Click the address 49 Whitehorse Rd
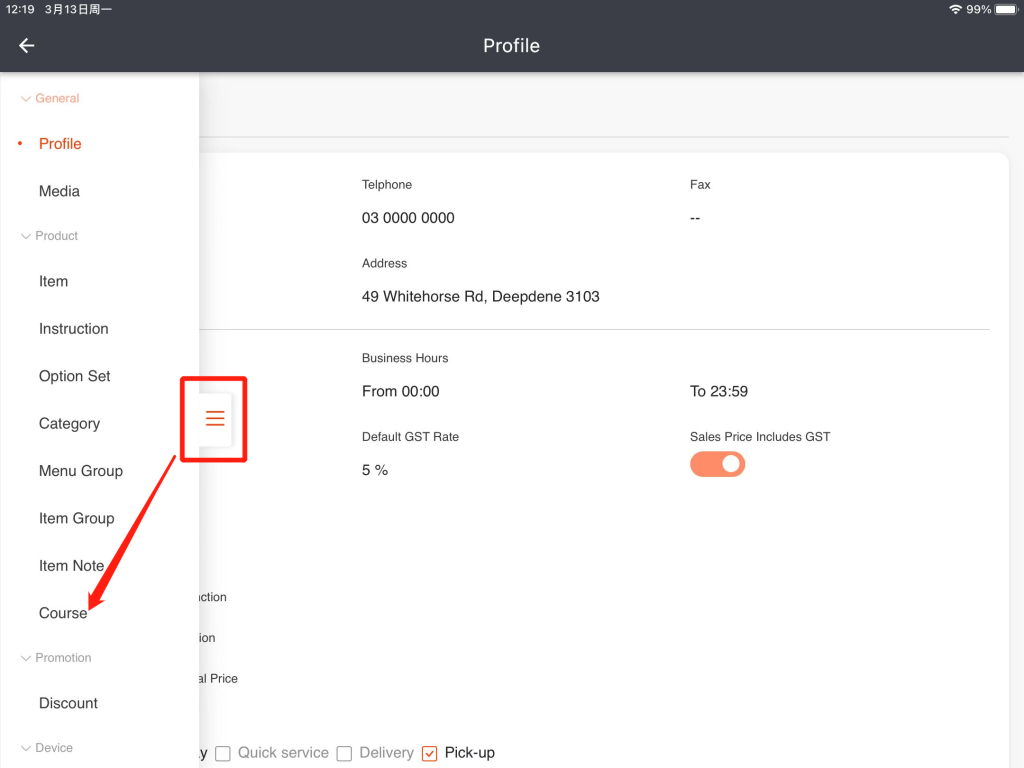Image resolution: width=1024 pixels, height=768 pixels. 480,297
